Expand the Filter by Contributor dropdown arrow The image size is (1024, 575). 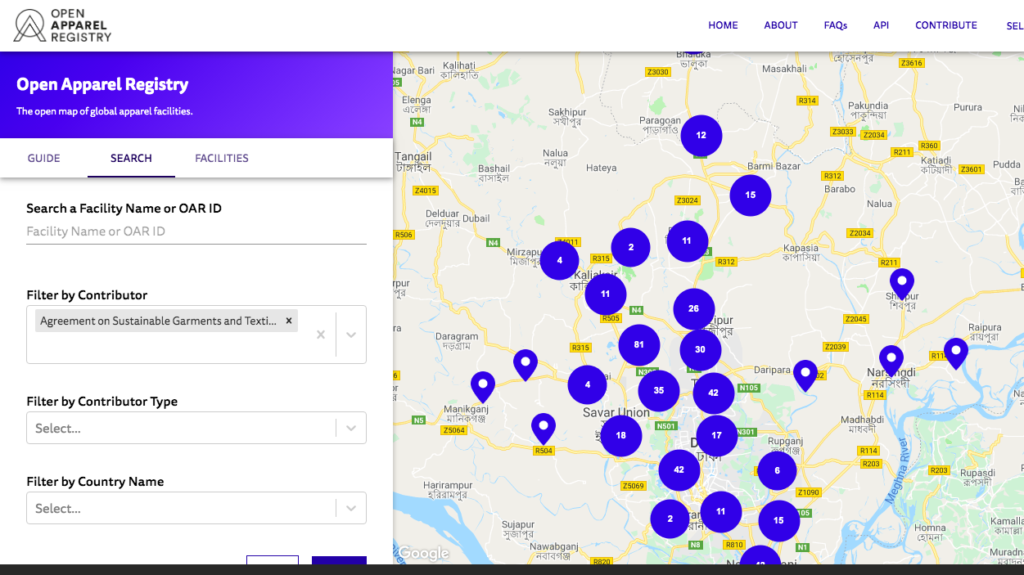click(x=351, y=335)
